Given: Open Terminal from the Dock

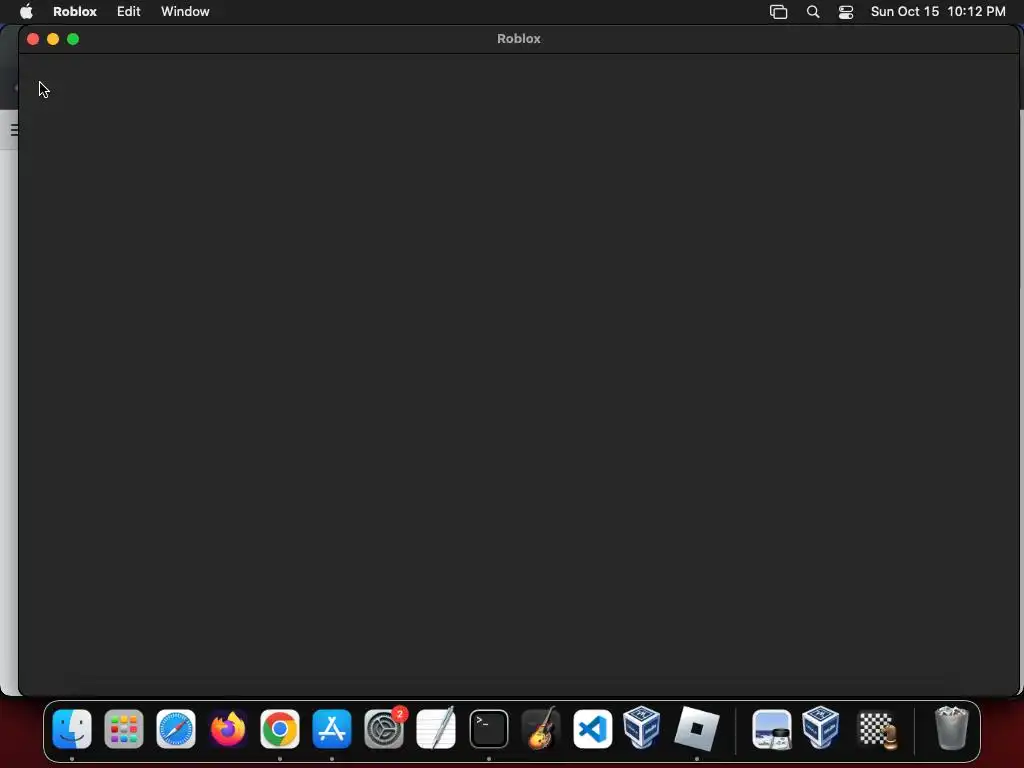Looking at the screenshot, I should [x=488, y=729].
